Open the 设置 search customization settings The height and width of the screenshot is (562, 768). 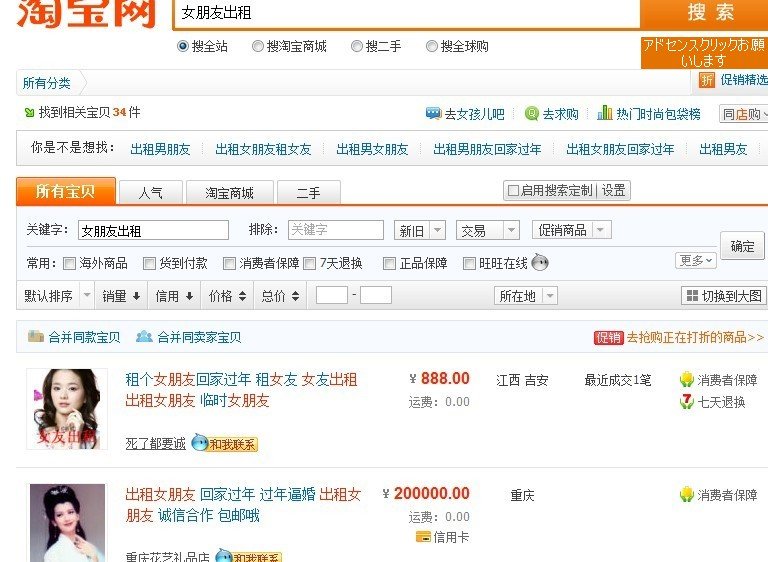pyautogui.click(x=613, y=190)
